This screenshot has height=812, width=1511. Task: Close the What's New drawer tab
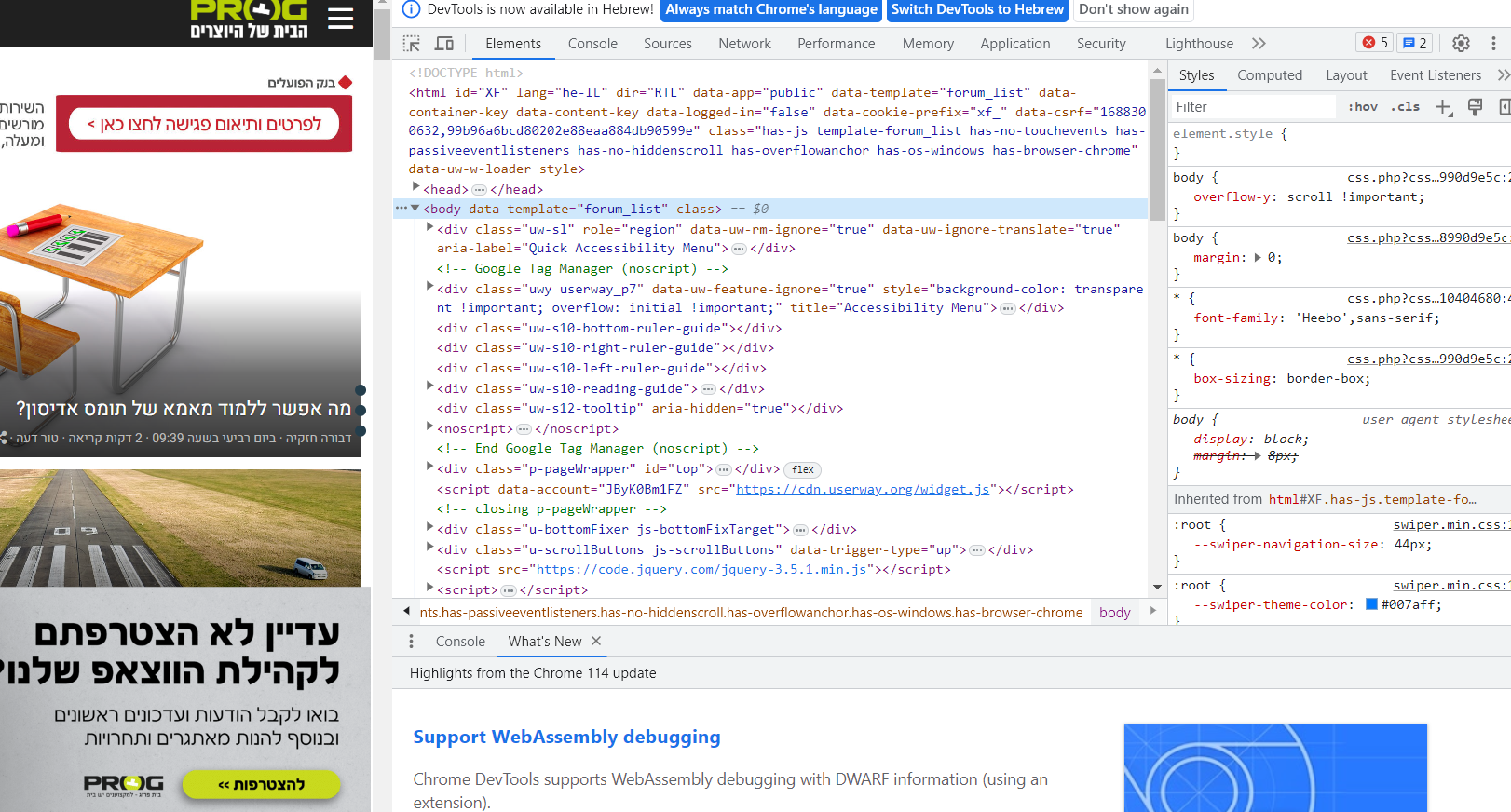coord(596,641)
